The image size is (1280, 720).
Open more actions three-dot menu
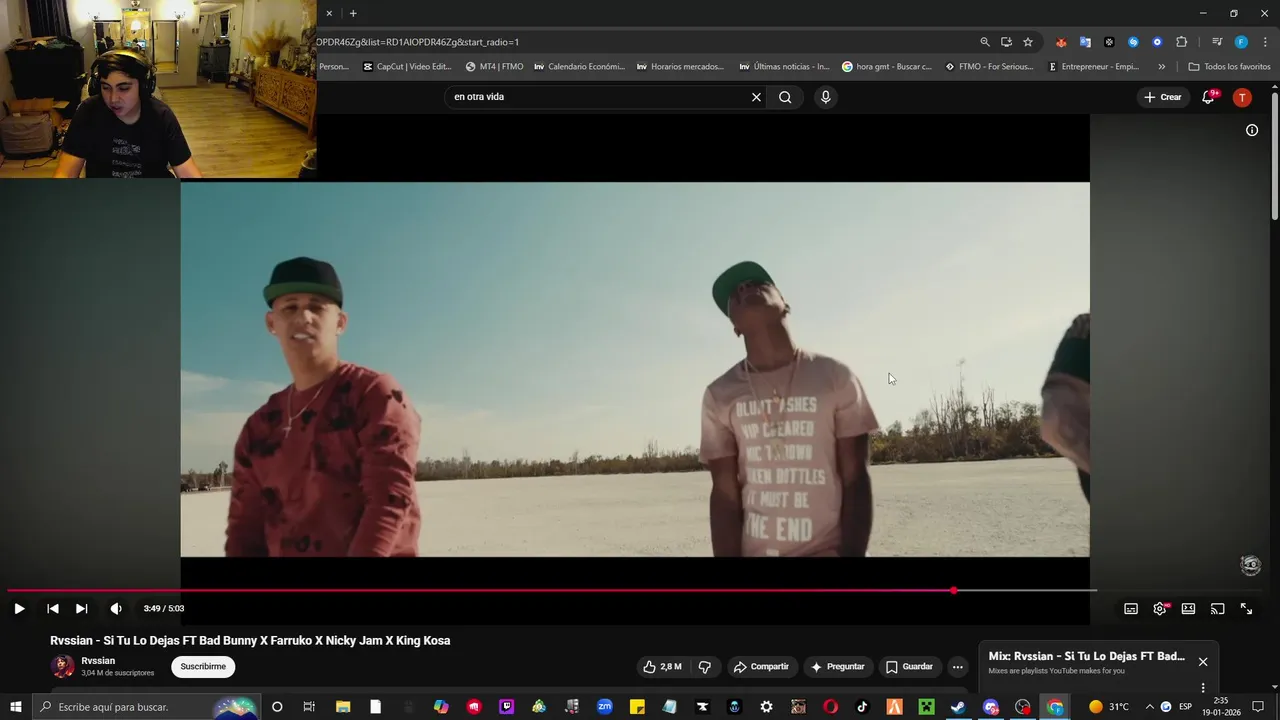(x=957, y=667)
